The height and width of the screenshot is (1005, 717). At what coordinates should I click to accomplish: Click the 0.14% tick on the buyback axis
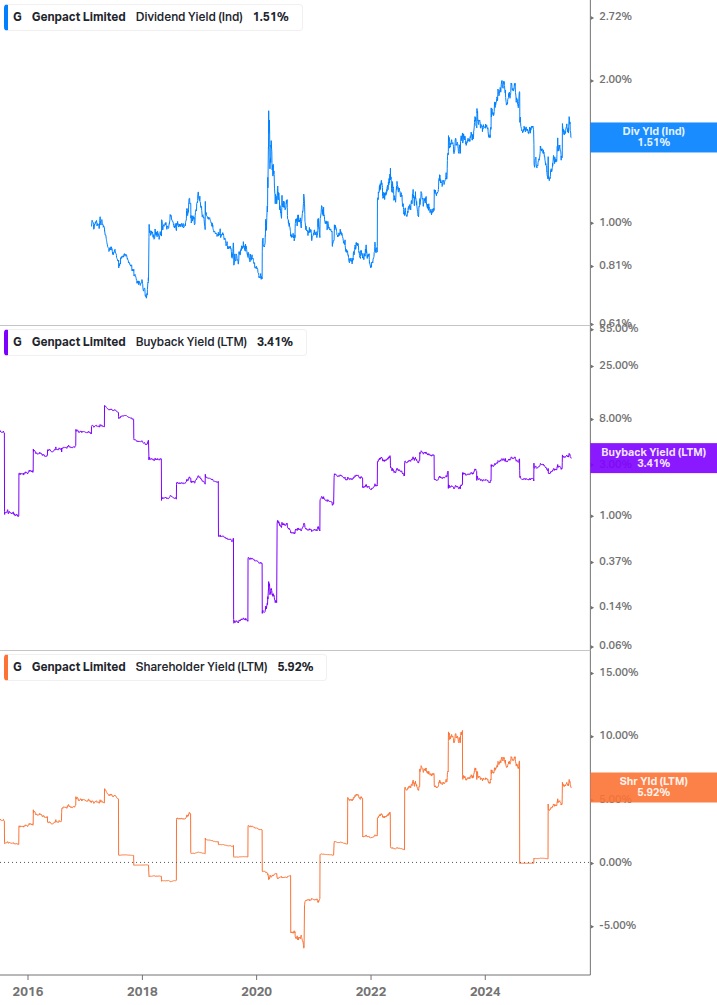pos(615,606)
